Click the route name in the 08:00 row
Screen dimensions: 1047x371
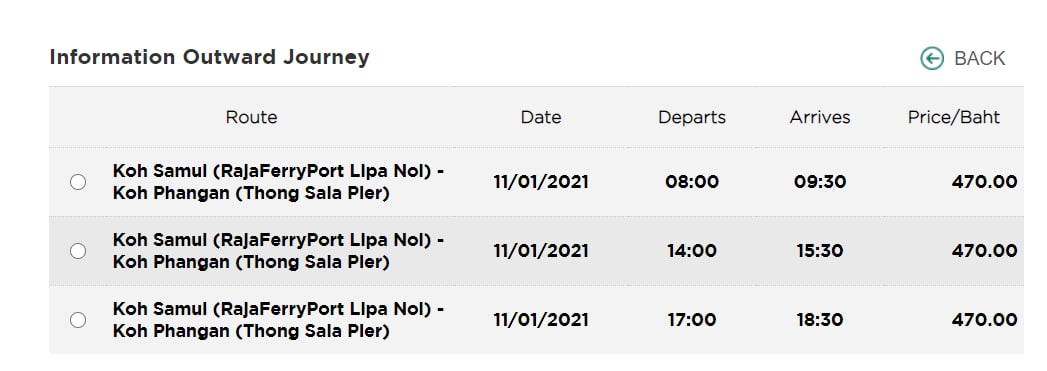click(x=278, y=182)
